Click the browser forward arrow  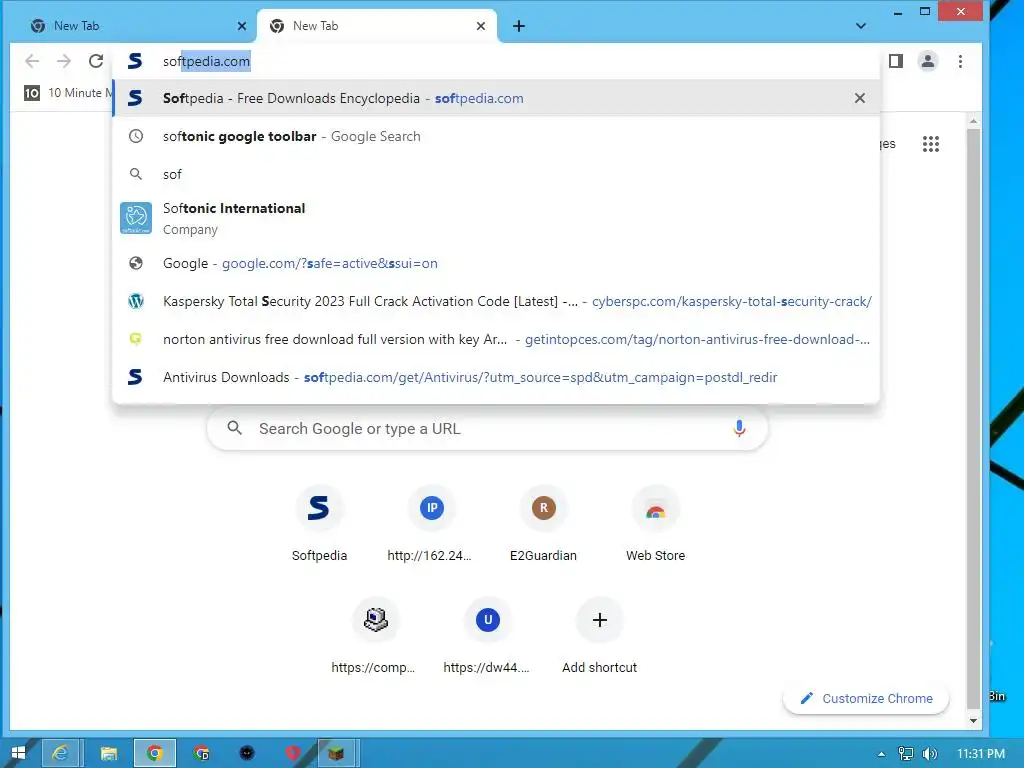[63, 61]
